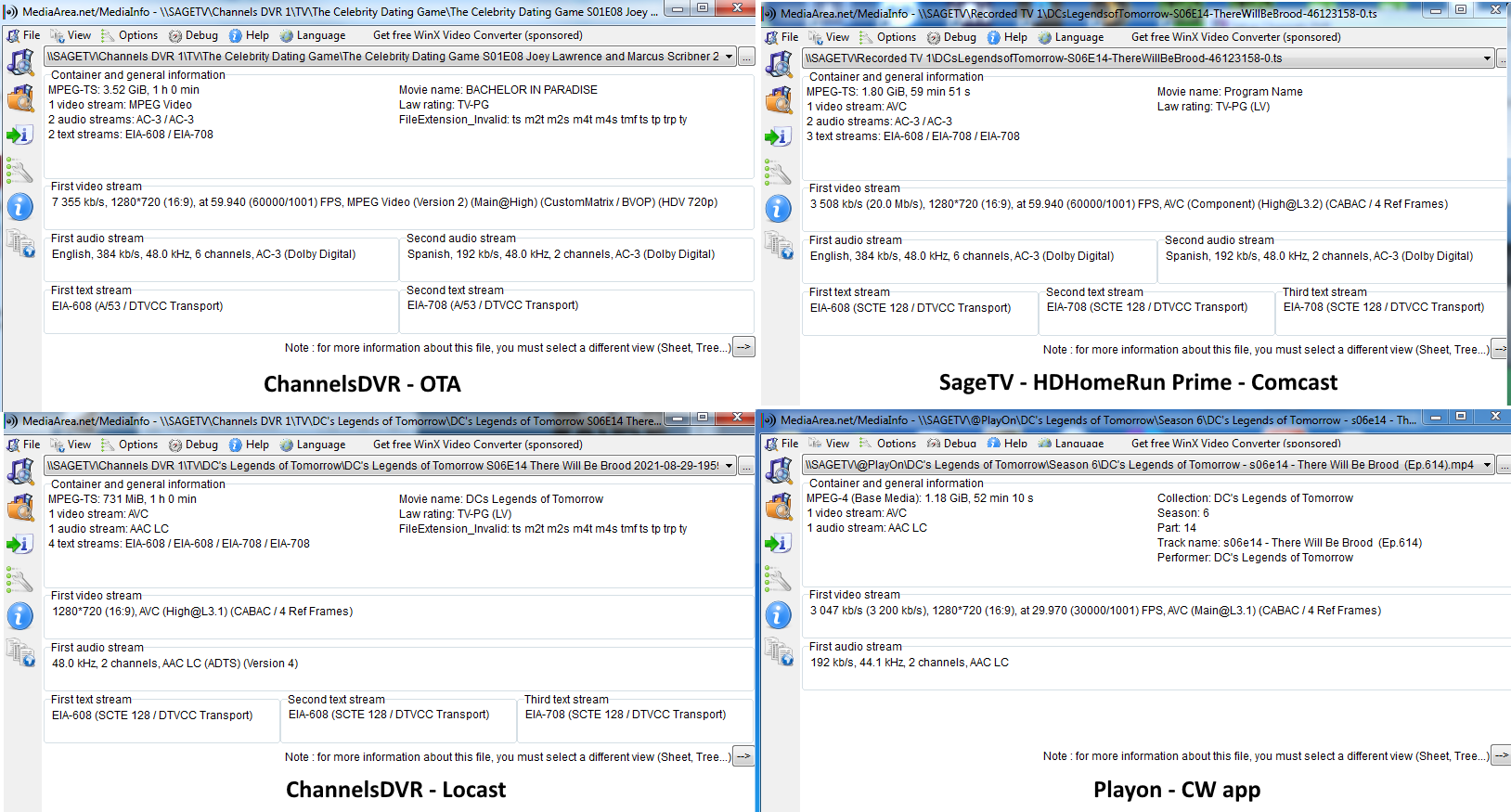Click blue About info icon in PlayOn window
The image size is (1511, 812).
click(x=778, y=615)
